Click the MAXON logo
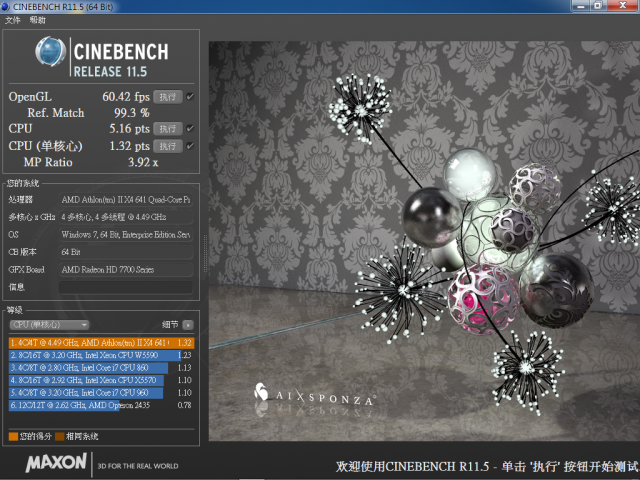 point(56,462)
